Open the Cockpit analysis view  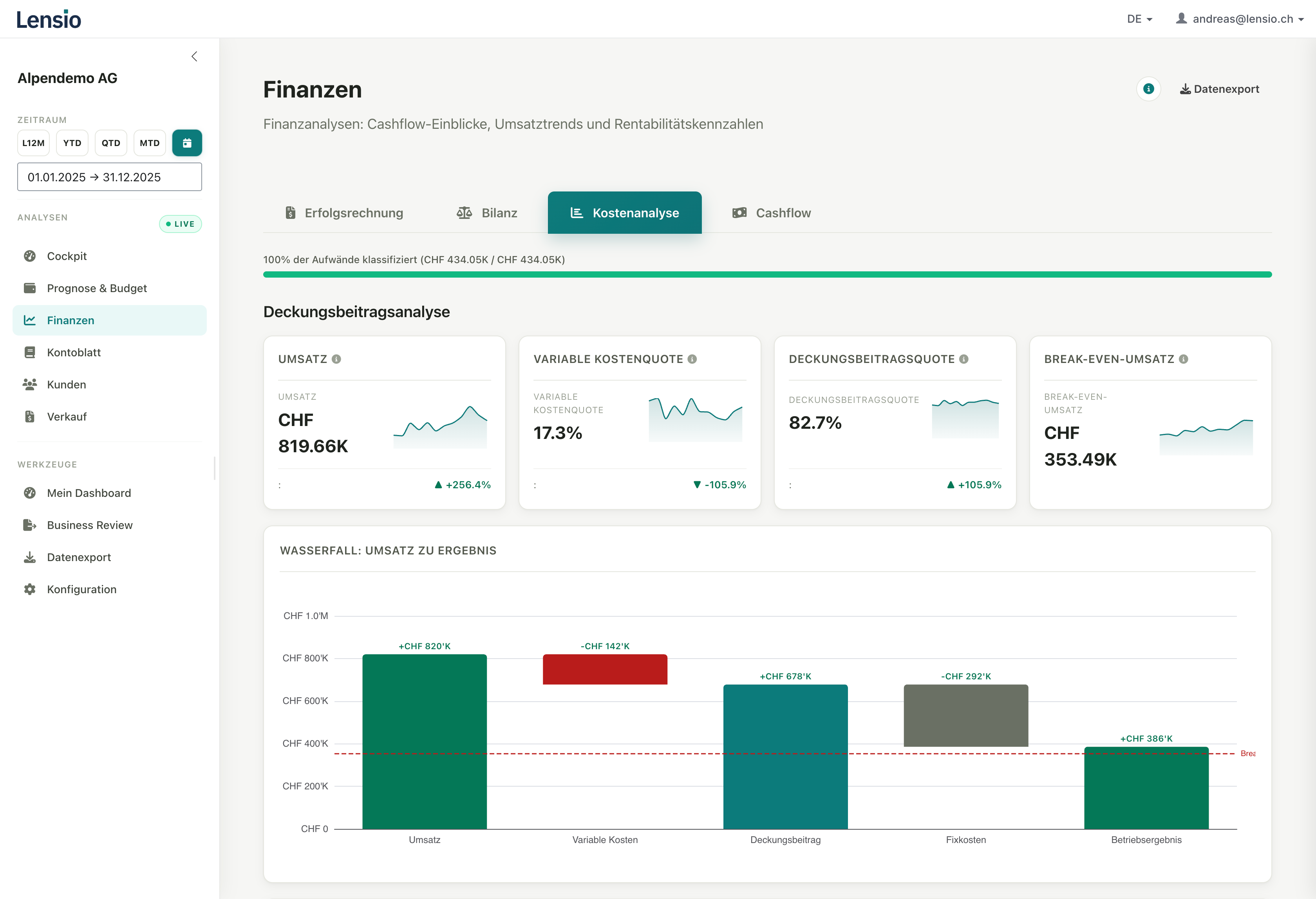point(67,256)
